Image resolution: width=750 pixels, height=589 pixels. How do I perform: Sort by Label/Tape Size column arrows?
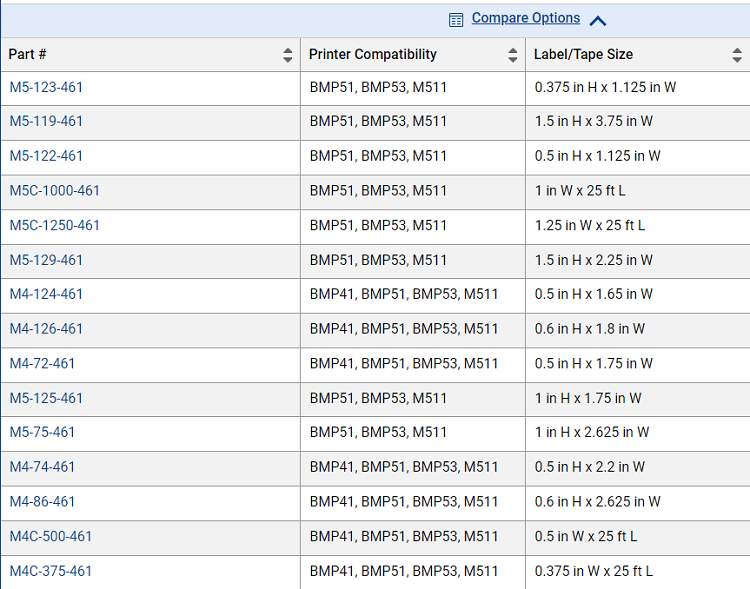(737, 55)
